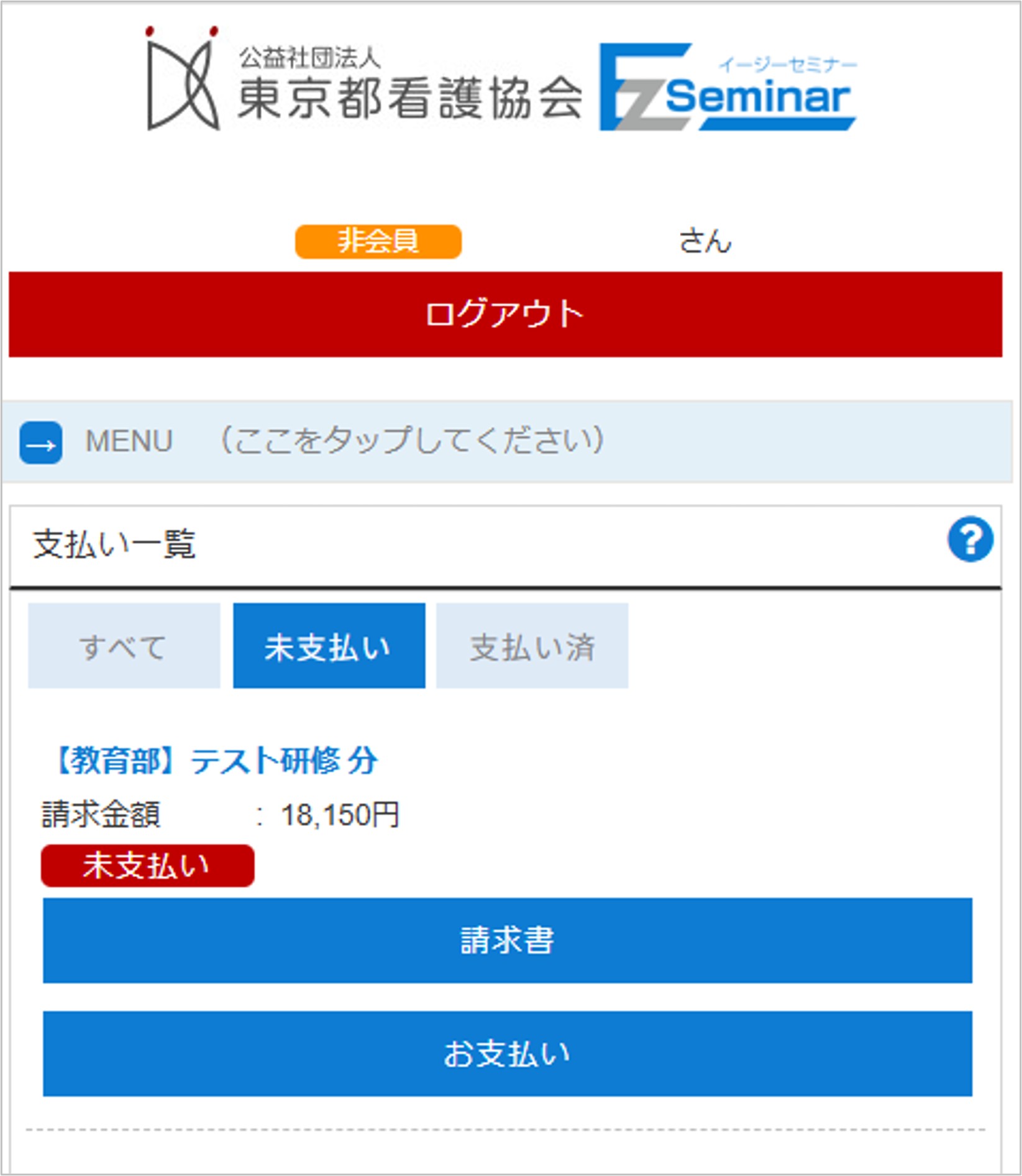Show all payments with すべて tab
Screen dimensions: 1022x1176
pos(124,646)
